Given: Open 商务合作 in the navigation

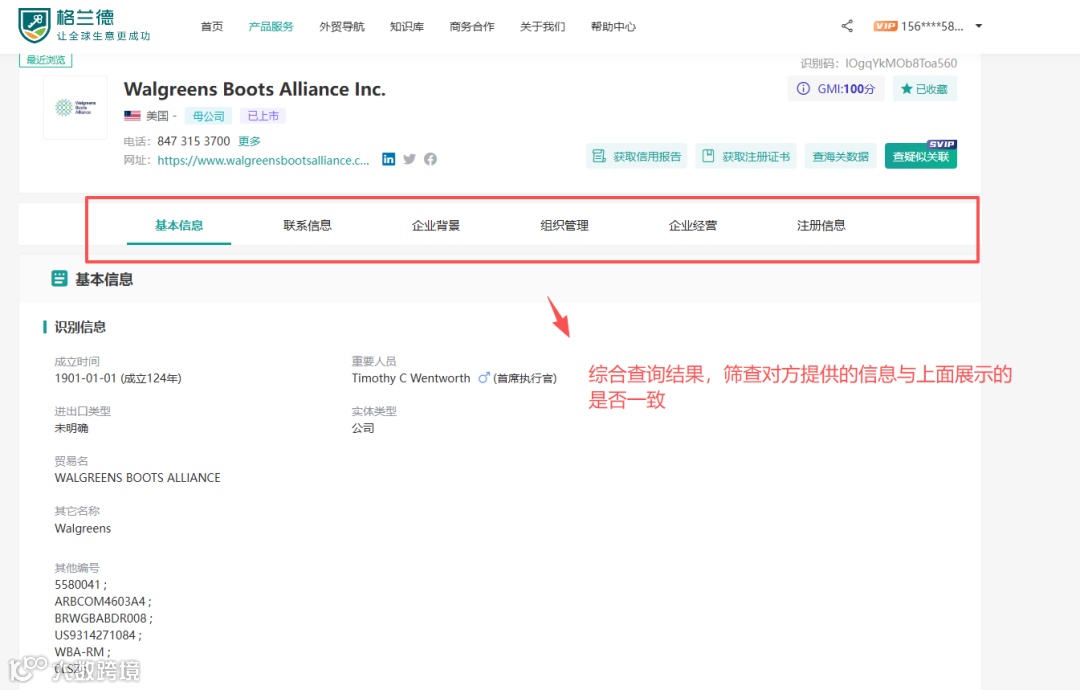Looking at the screenshot, I should pos(472,27).
